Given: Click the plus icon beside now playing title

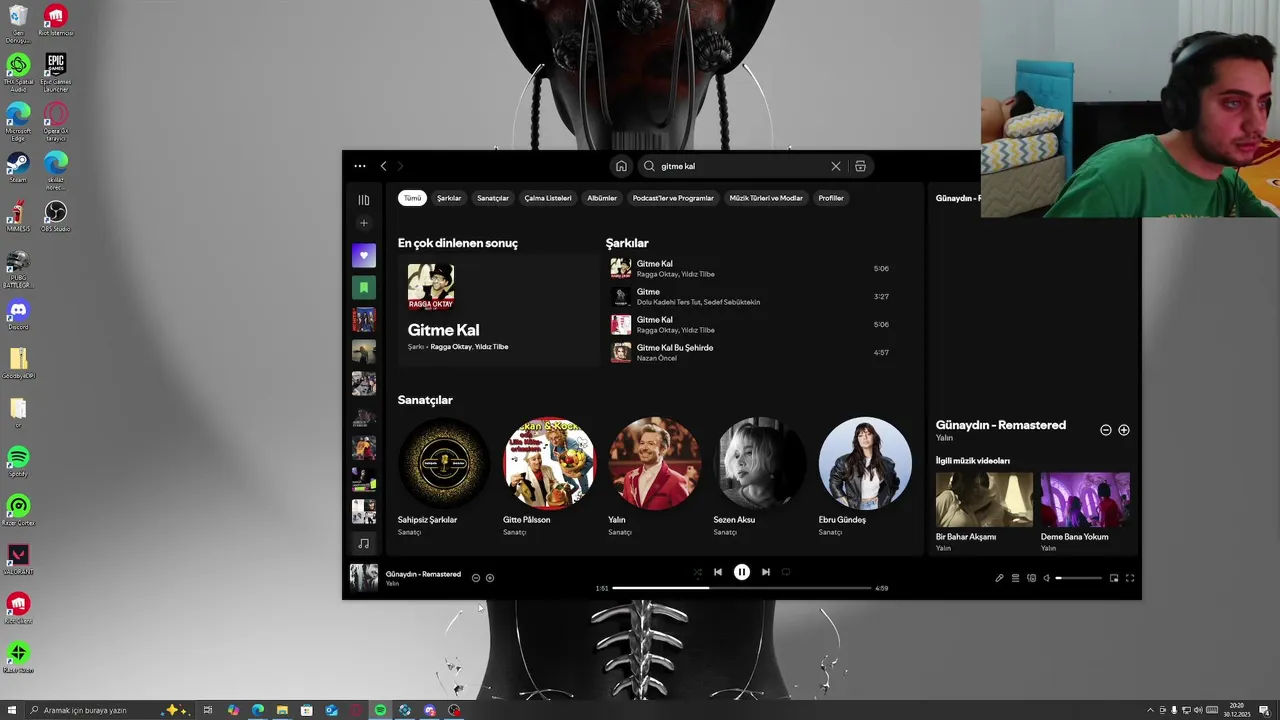Looking at the screenshot, I should tap(490, 578).
